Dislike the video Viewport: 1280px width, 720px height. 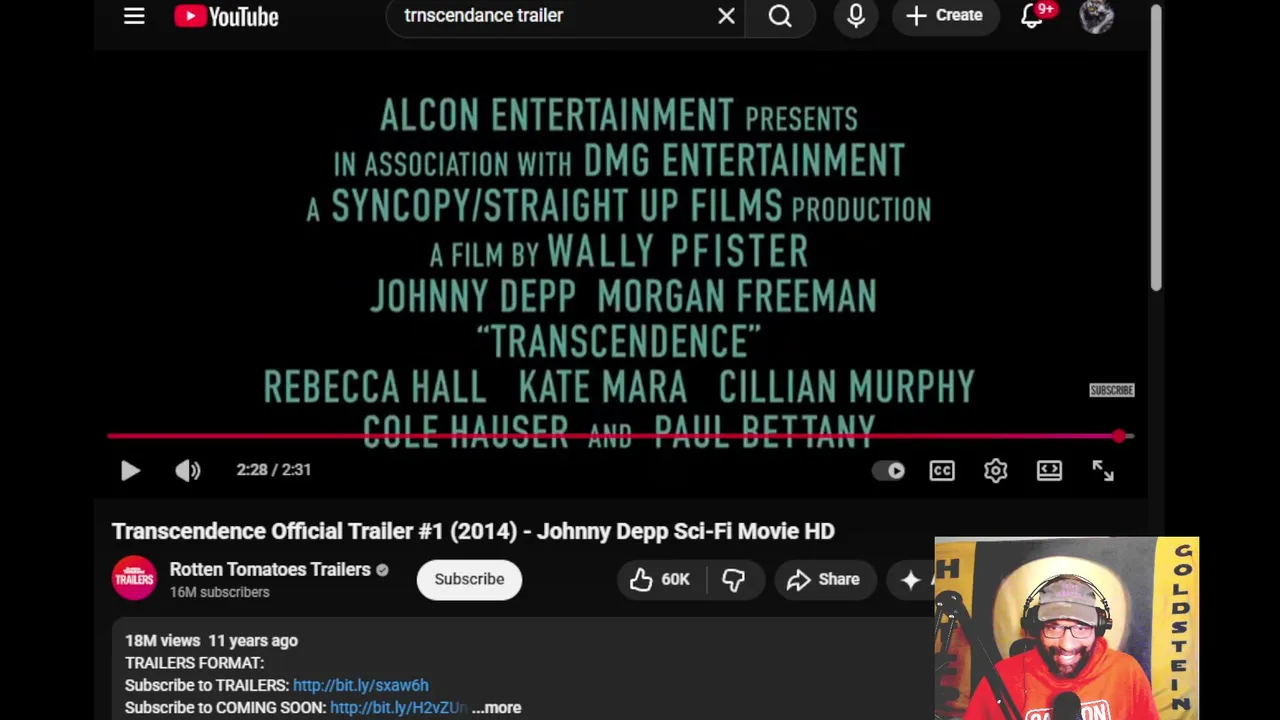pos(733,579)
